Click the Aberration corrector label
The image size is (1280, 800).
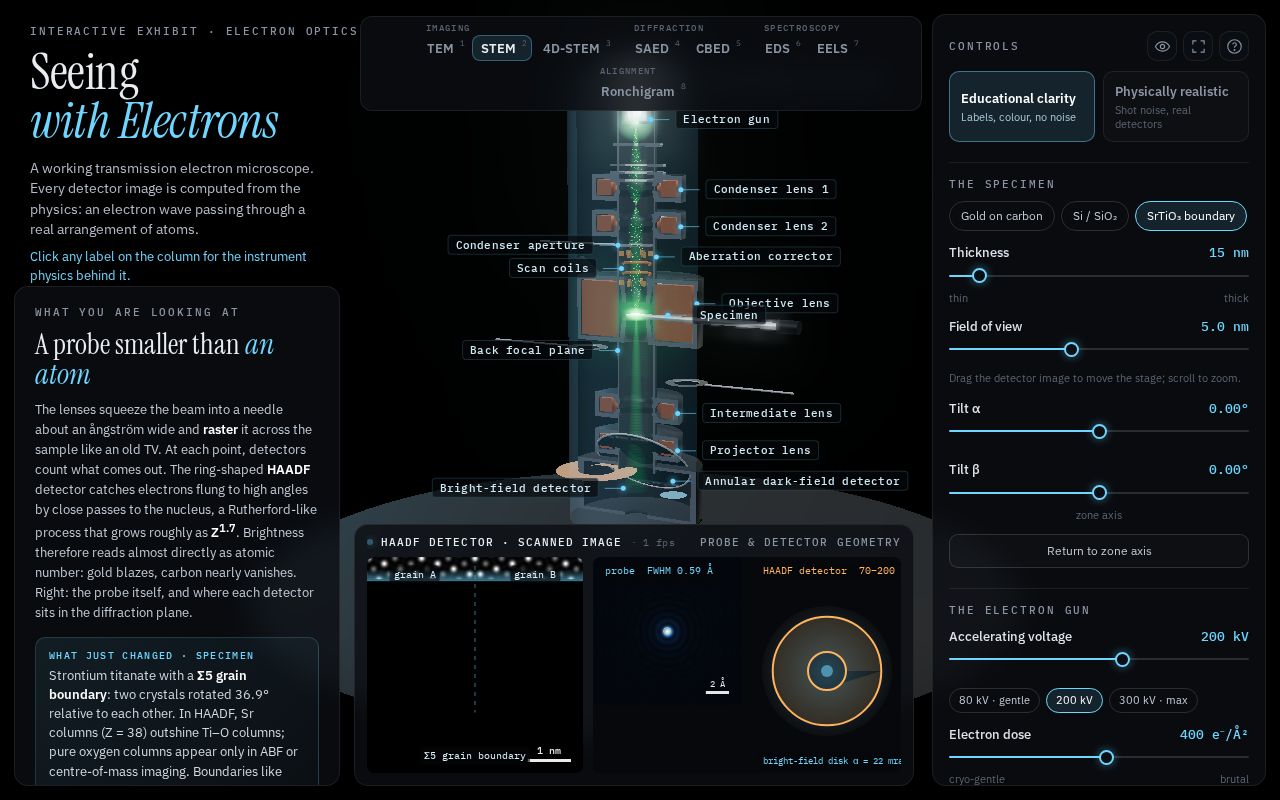[x=760, y=256]
